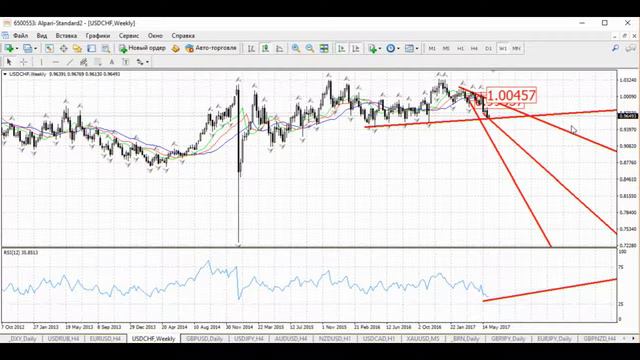Open the Вид menu

[42, 36]
